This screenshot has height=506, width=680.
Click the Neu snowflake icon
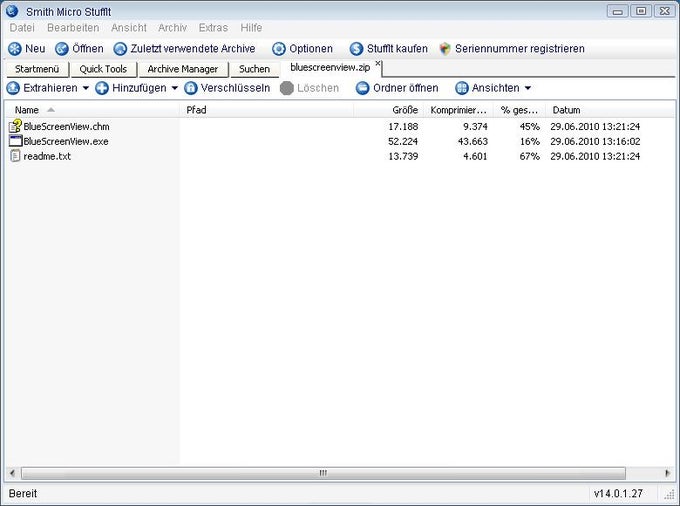tap(15, 49)
